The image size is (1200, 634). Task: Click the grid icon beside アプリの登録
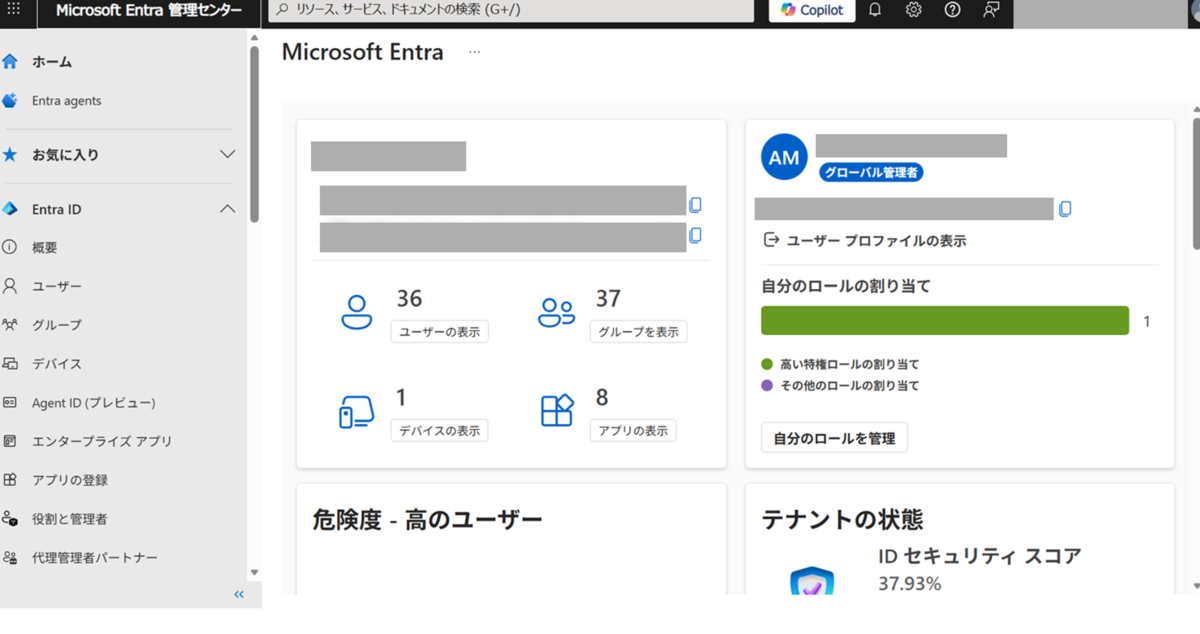[10, 480]
